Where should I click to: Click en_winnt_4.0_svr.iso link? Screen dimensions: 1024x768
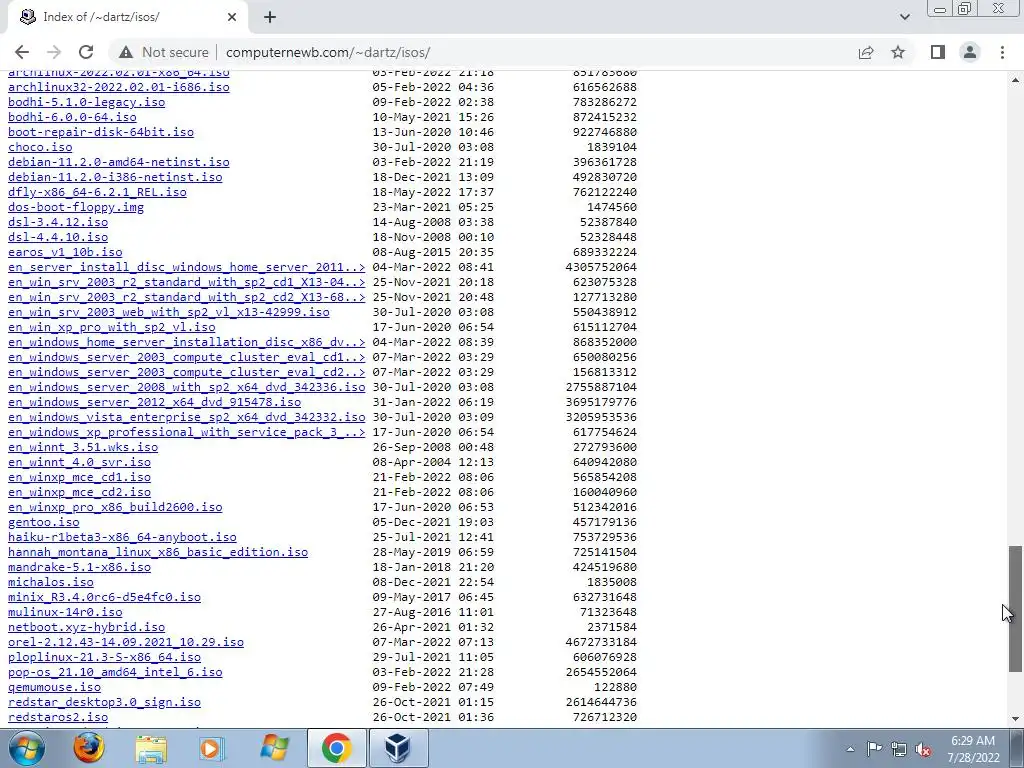79,462
